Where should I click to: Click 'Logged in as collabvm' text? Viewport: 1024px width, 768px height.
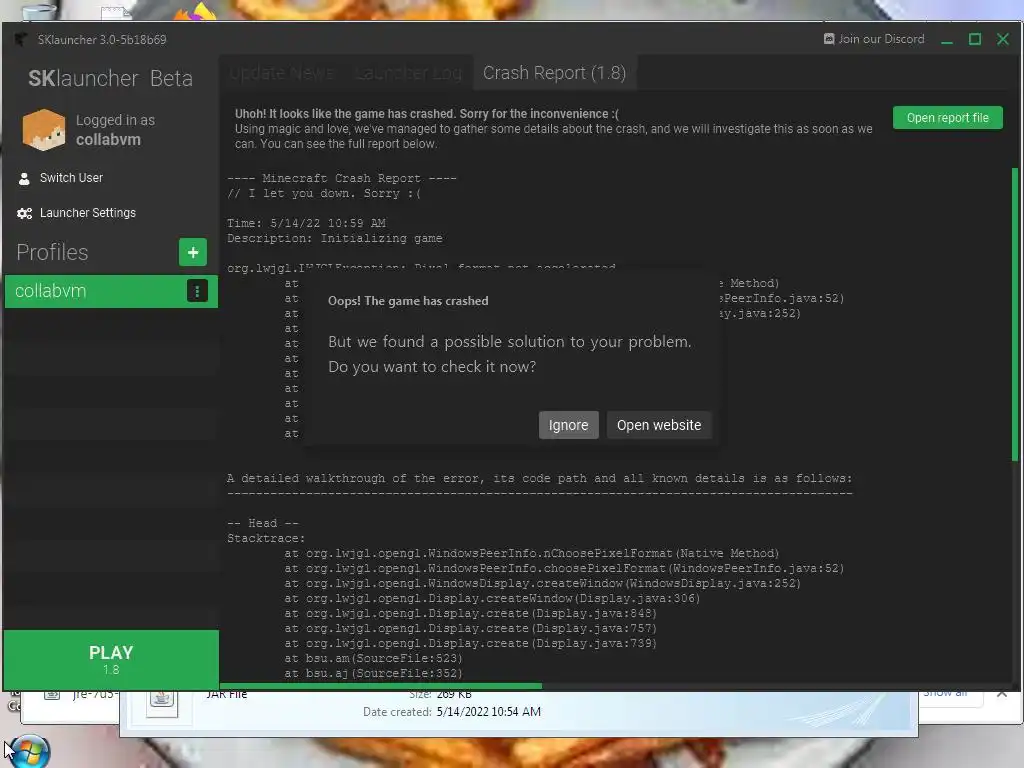115,130
